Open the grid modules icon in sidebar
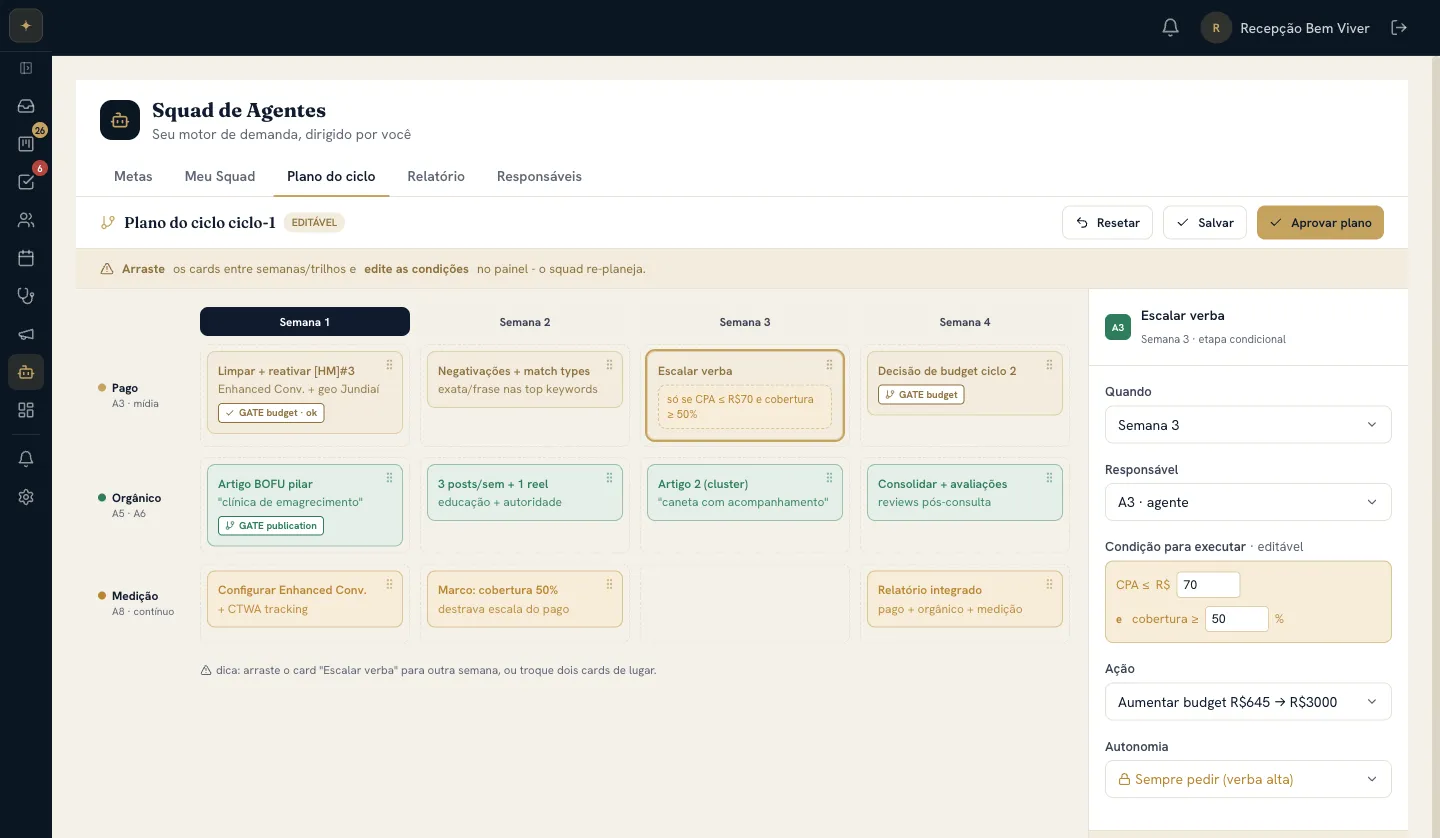The height and width of the screenshot is (838, 1440). point(26,410)
